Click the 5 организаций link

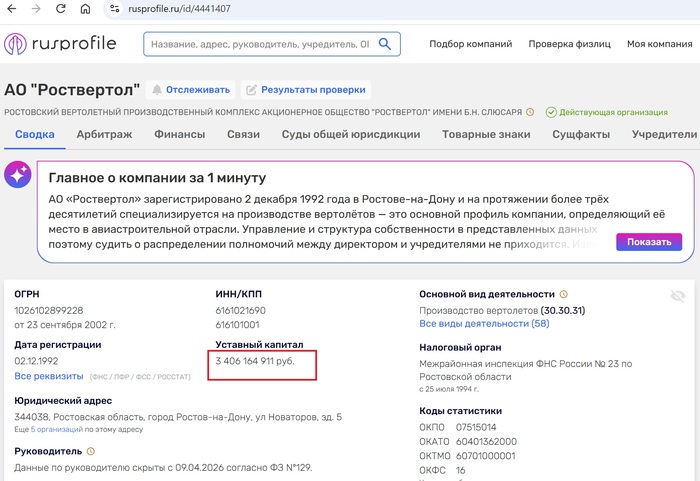[x=57, y=429]
